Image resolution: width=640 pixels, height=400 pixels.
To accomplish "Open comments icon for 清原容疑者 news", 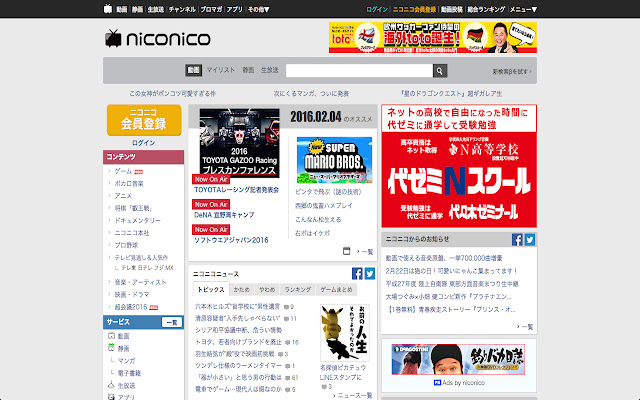I will pos(287,318).
